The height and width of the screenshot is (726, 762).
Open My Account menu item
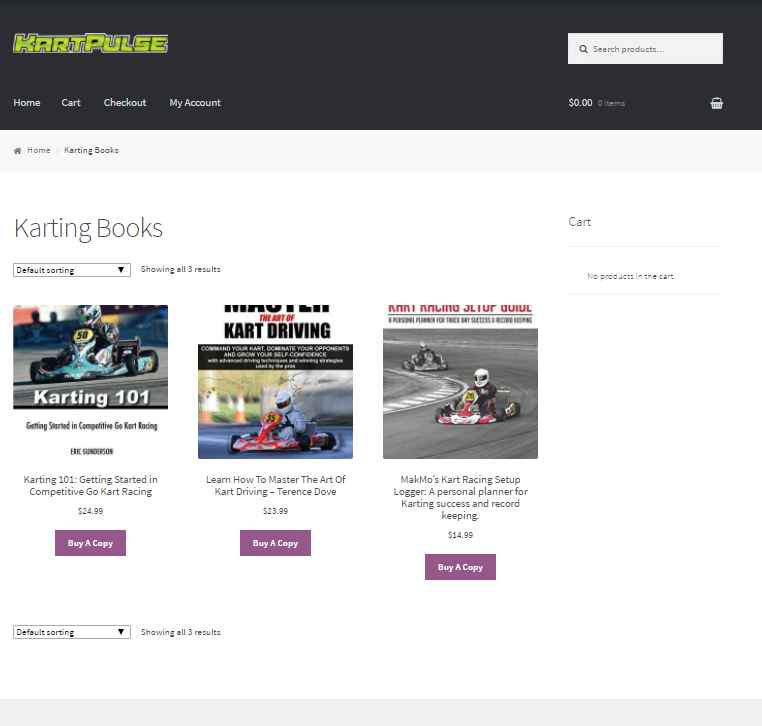pyautogui.click(x=195, y=103)
